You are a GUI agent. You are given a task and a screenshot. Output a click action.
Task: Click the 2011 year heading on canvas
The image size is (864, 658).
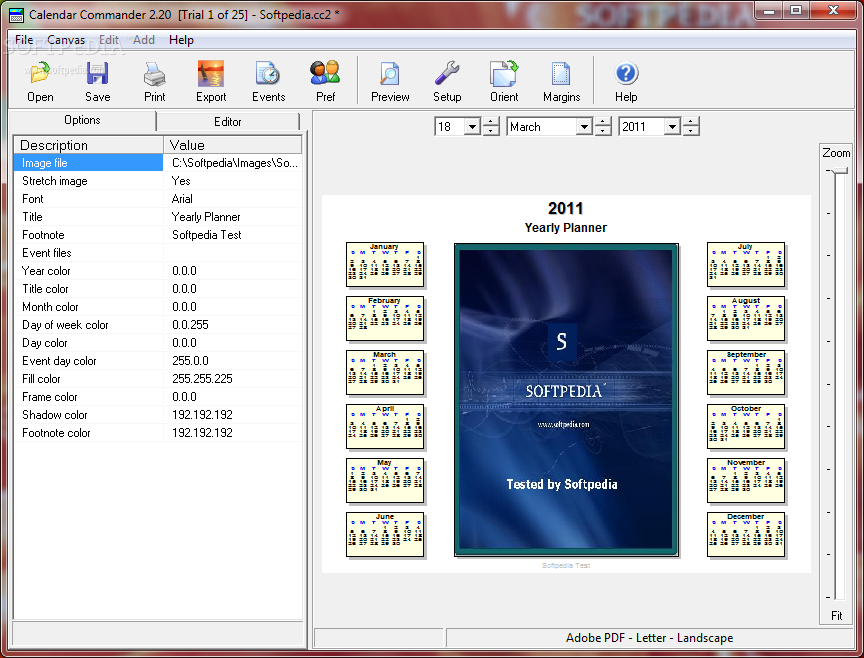(x=565, y=208)
